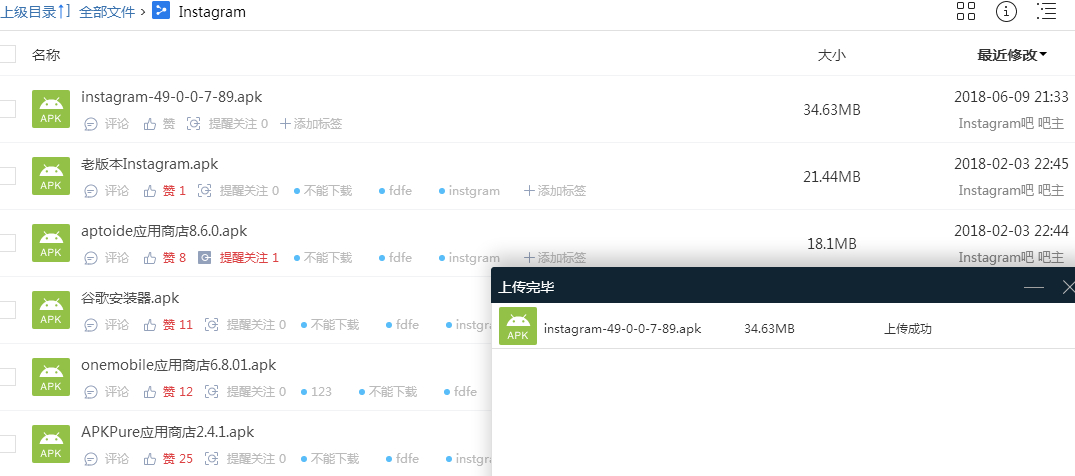Click APK icon of instagram-49-0-0-7-89.apk row
1075x476 pixels.
tap(51, 109)
